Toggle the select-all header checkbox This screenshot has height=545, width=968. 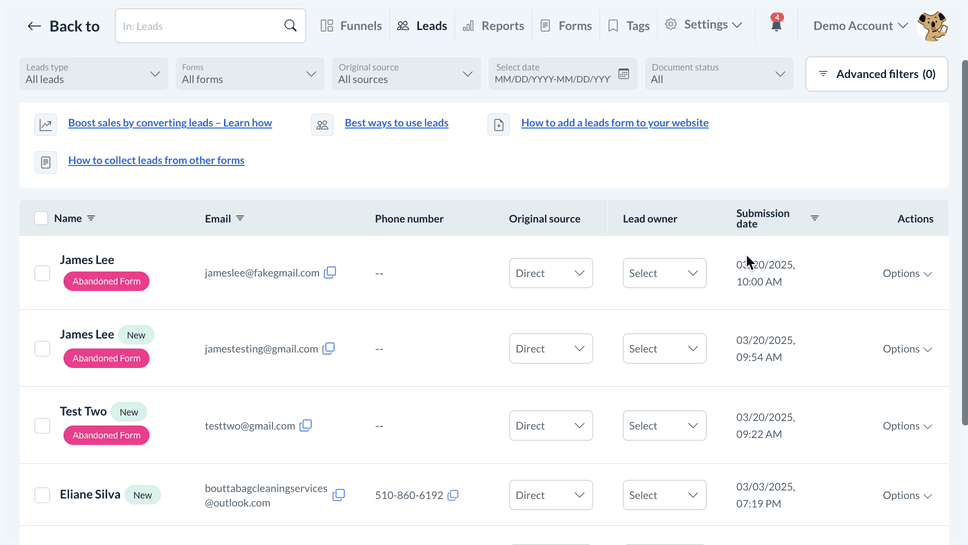coord(41,218)
